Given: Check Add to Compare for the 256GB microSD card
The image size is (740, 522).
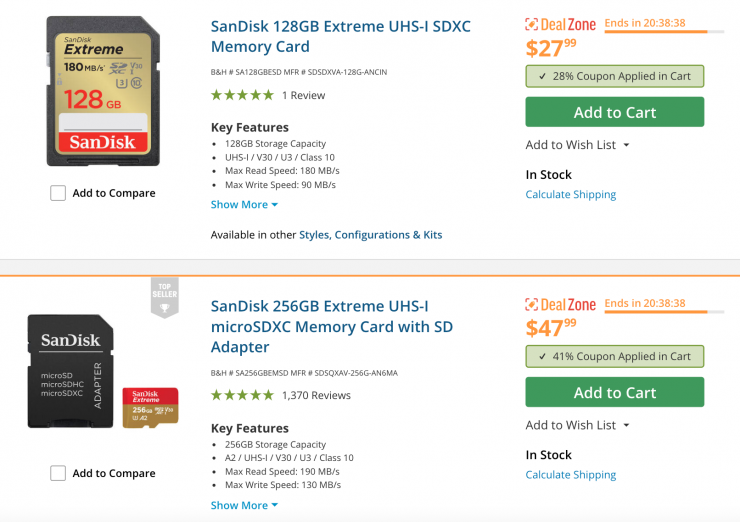Looking at the screenshot, I should click(x=58, y=473).
